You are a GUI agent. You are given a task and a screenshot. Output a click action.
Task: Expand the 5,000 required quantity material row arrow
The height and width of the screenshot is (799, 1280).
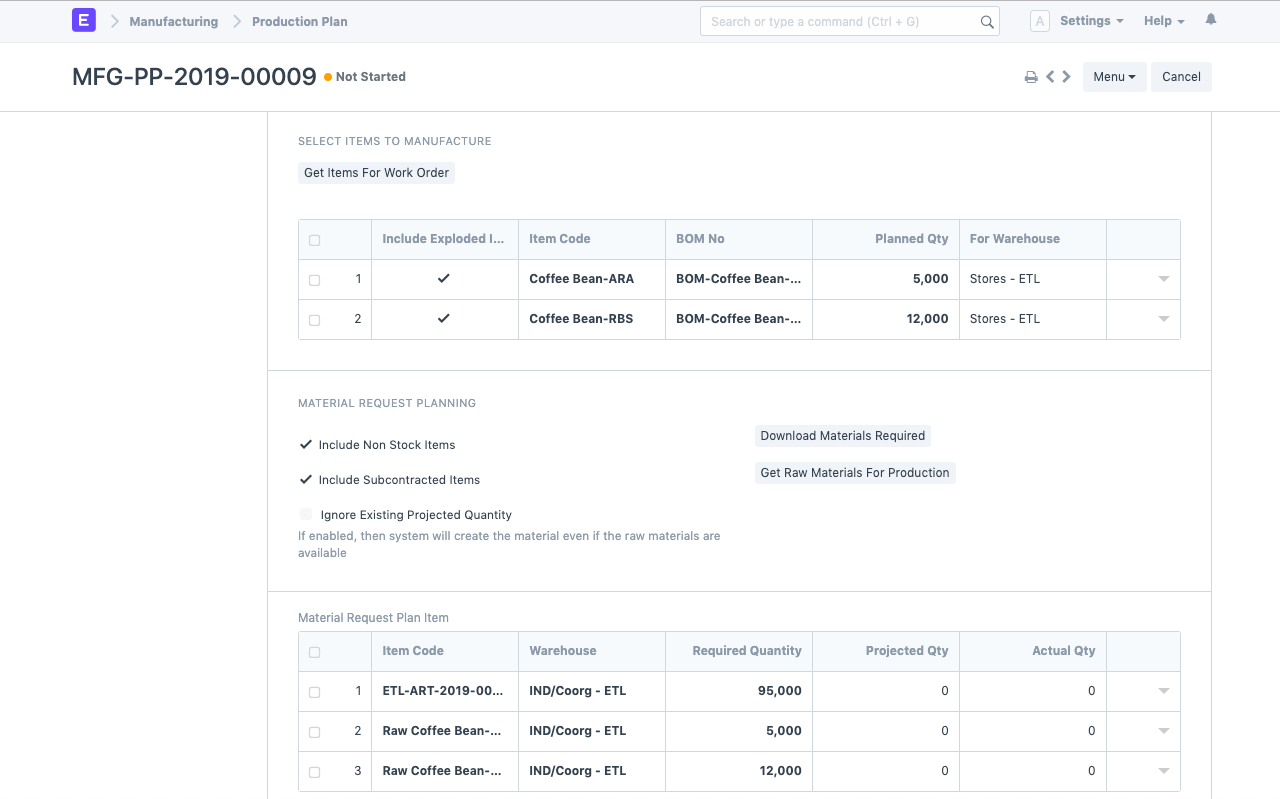point(1163,731)
